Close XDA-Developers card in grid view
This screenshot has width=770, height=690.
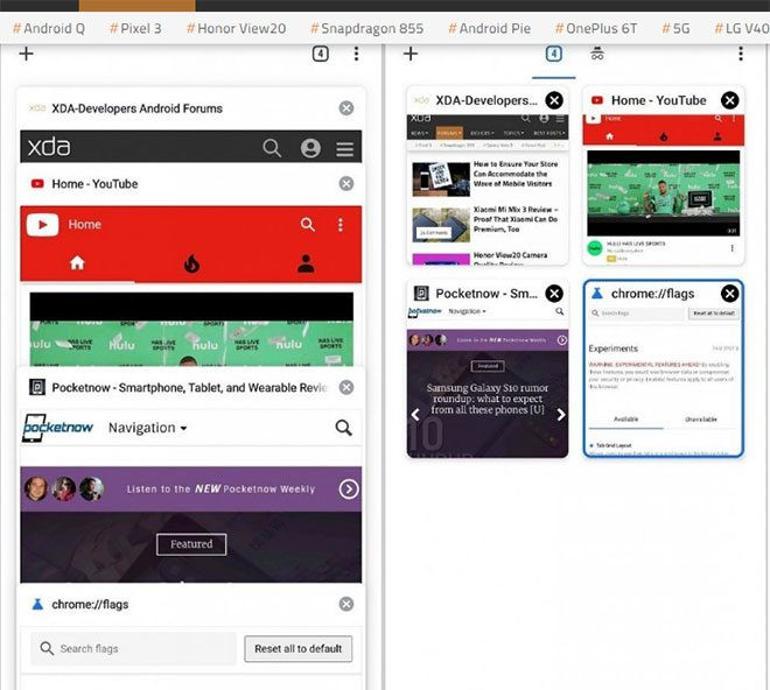554,100
